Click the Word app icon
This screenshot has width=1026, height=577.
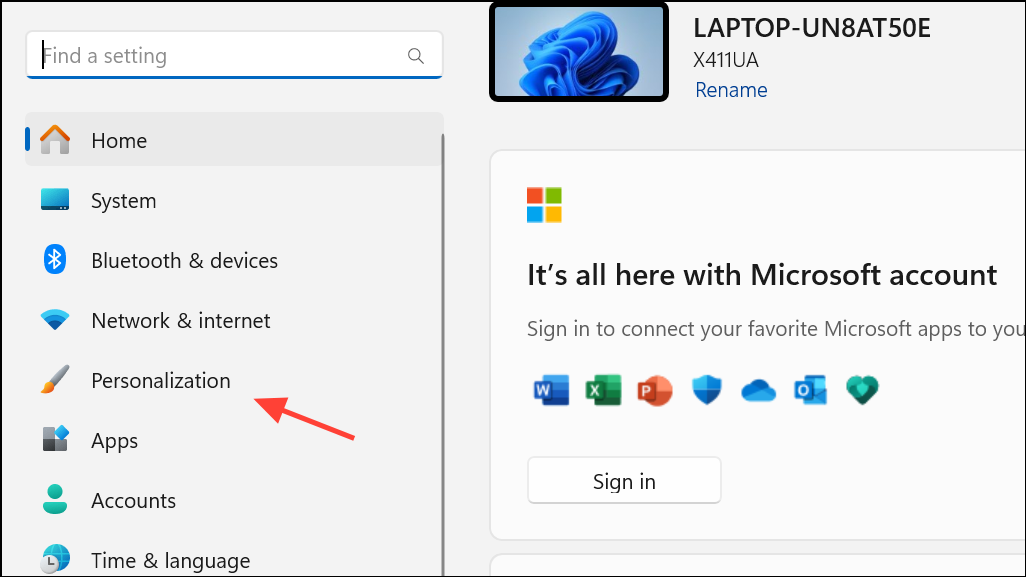[551, 391]
